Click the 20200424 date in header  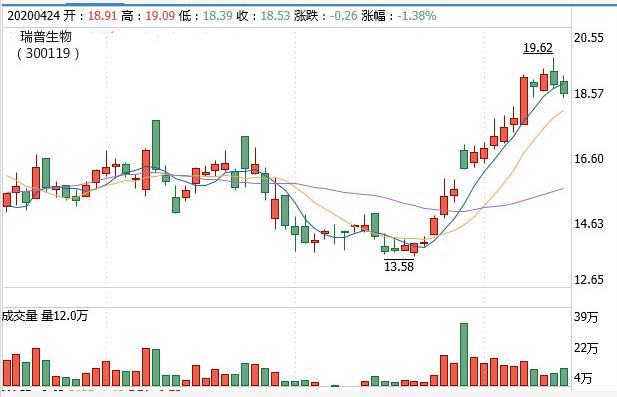[x=34, y=16]
